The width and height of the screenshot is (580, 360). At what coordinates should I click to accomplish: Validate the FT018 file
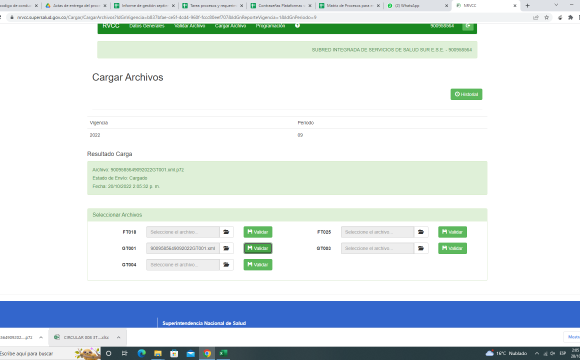pos(258,232)
